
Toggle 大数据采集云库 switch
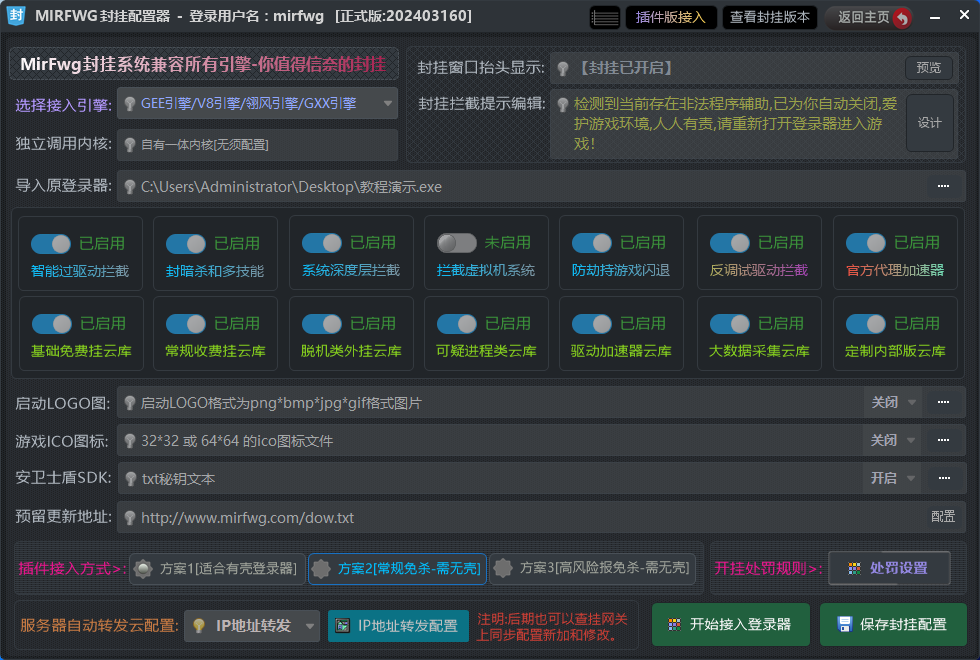(730, 324)
